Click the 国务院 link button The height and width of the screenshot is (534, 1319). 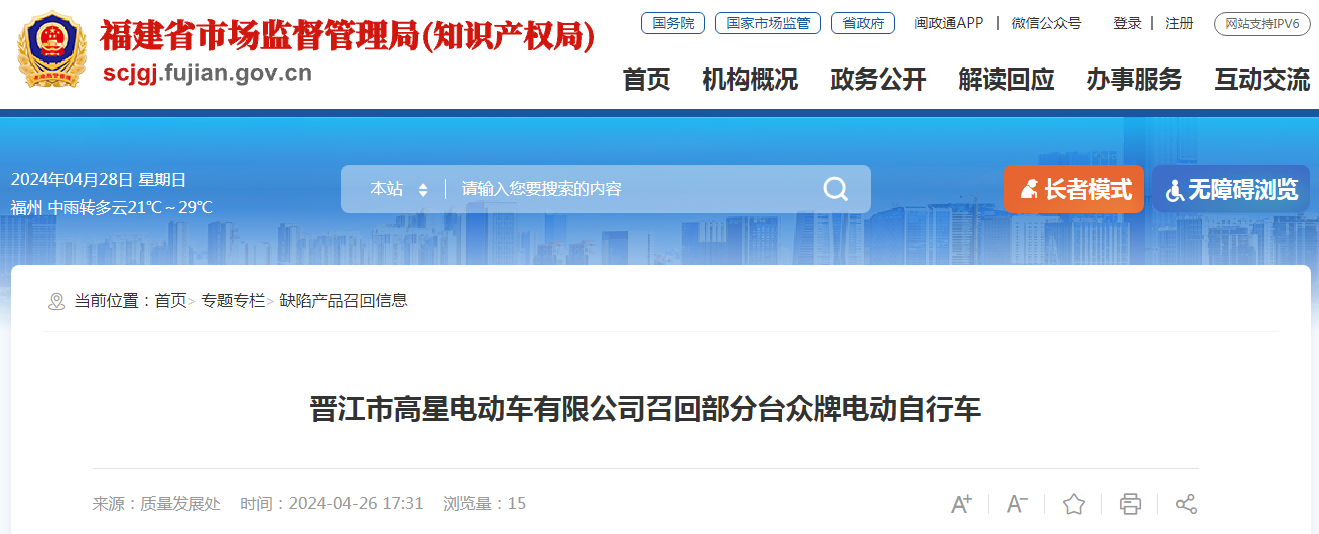click(673, 23)
